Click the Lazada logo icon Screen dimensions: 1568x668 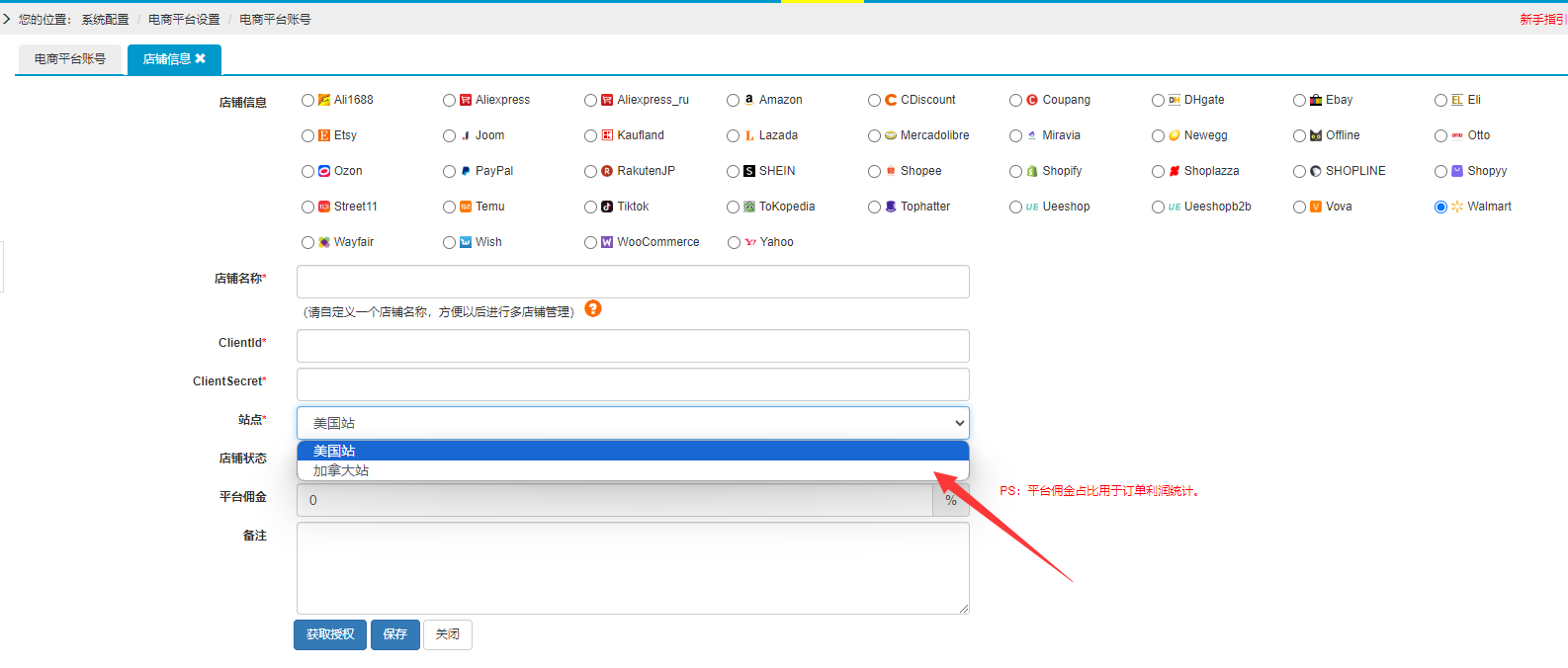[749, 135]
